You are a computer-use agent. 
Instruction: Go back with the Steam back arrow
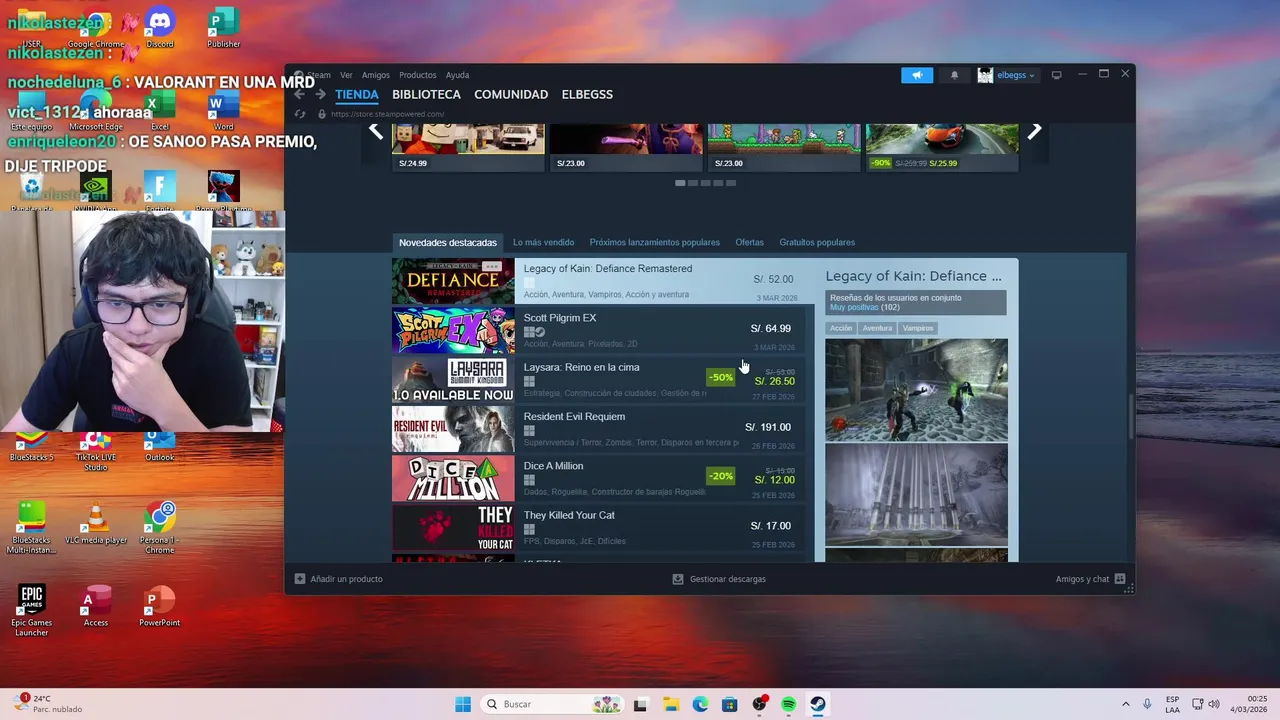coord(299,94)
